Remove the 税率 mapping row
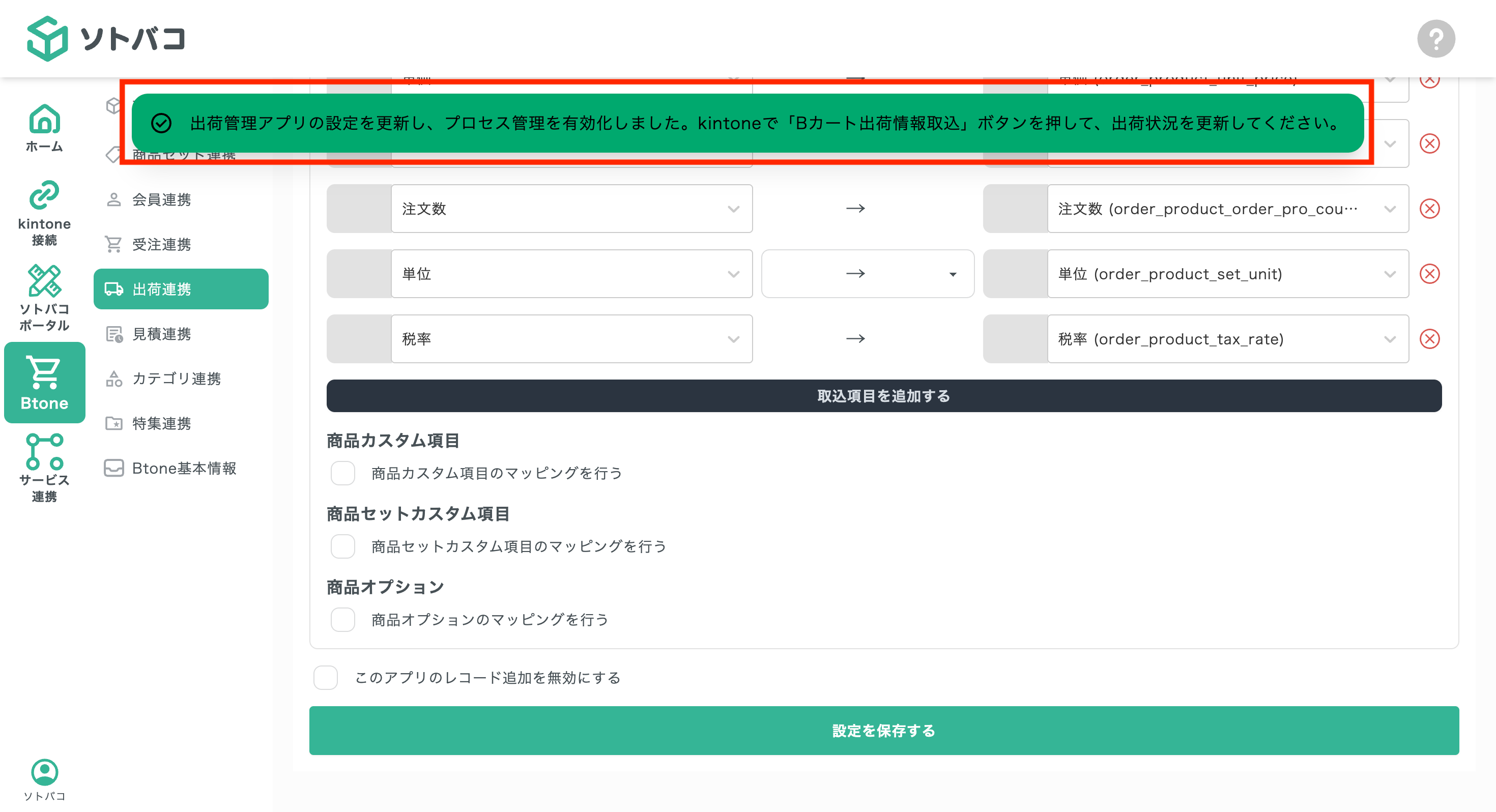Image resolution: width=1496 pixels, height=812 pixels. (1429, 339)
